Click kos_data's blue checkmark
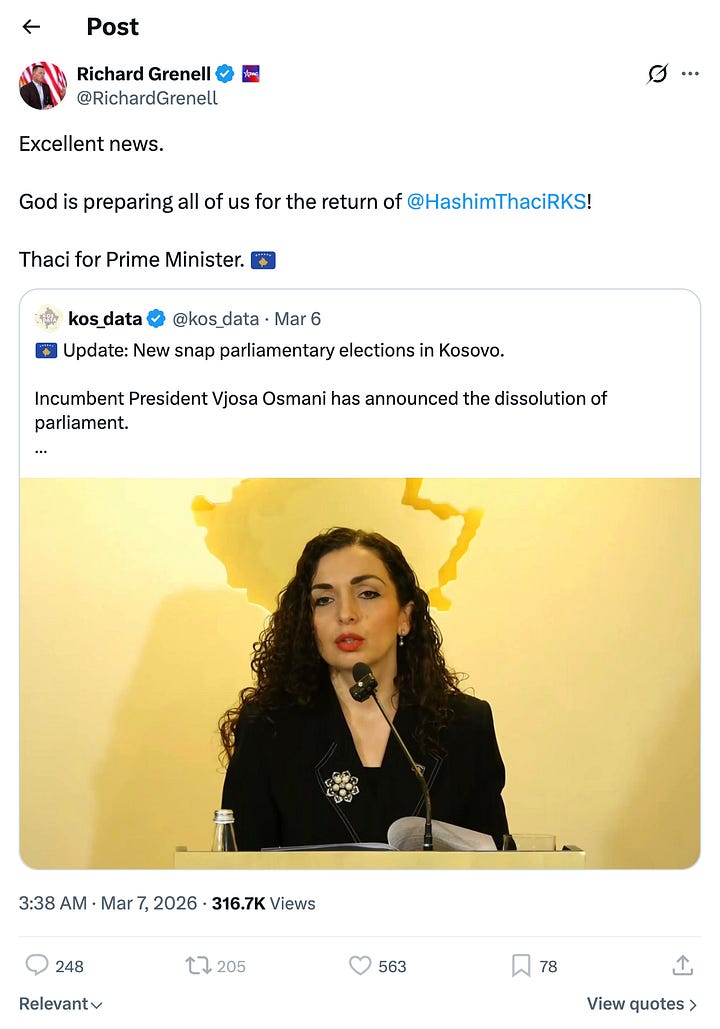The height and width of the screenshot is (1029, 720). click(156, 318)
